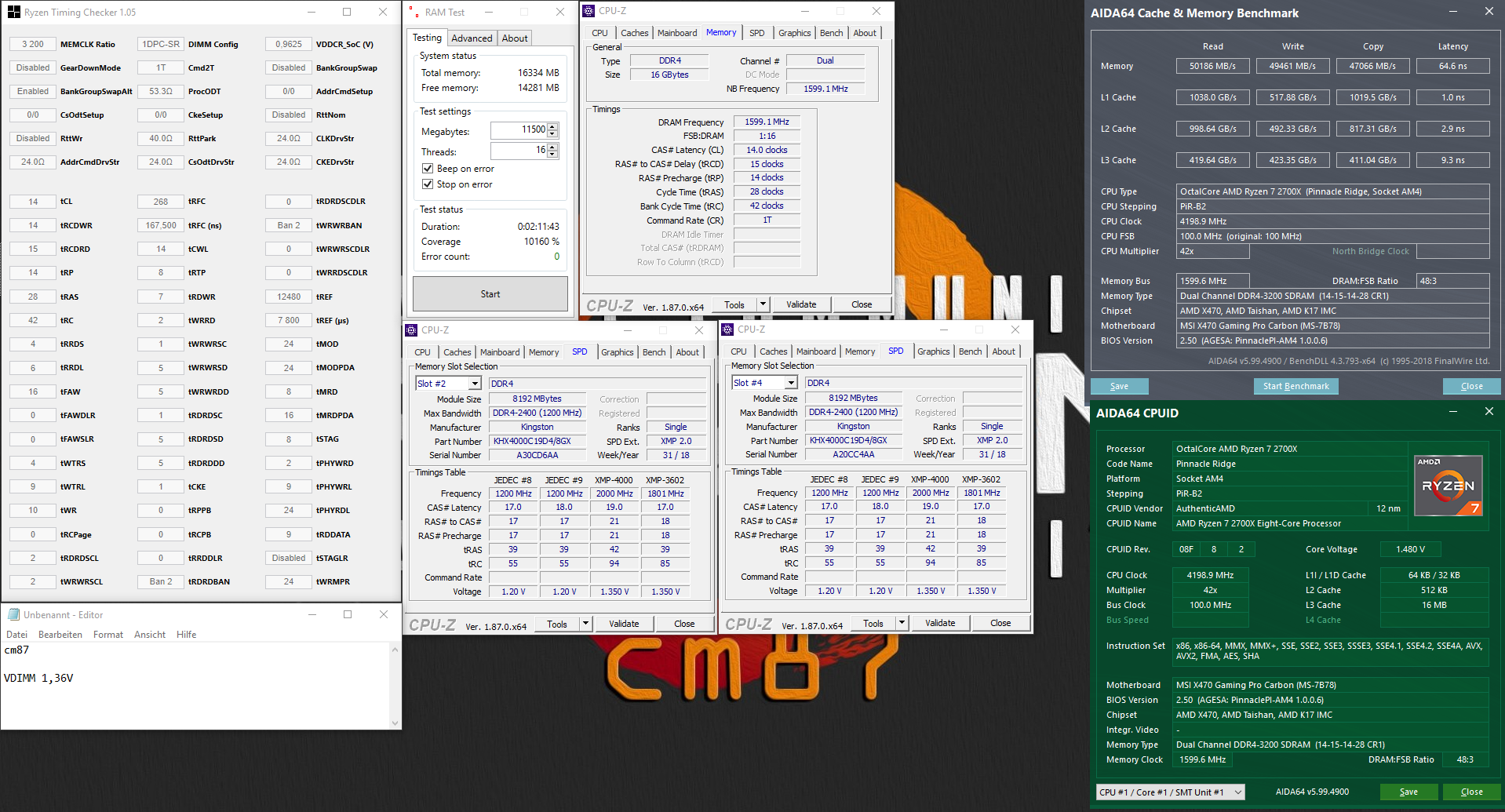Switch to Mainboard tab in top CPU-Z window

677,33
